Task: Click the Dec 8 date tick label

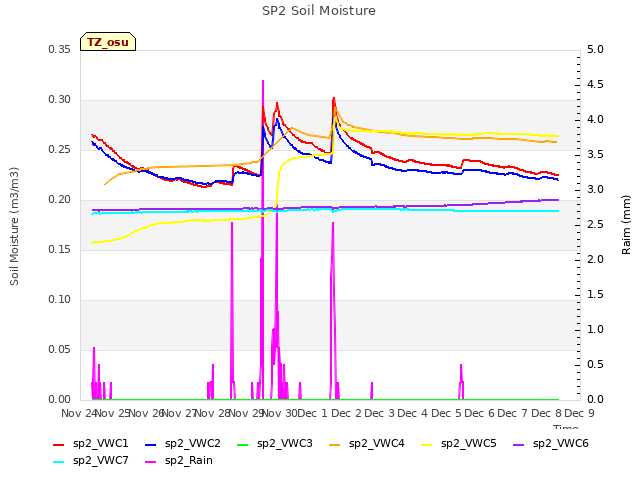Action: [546, 413]
